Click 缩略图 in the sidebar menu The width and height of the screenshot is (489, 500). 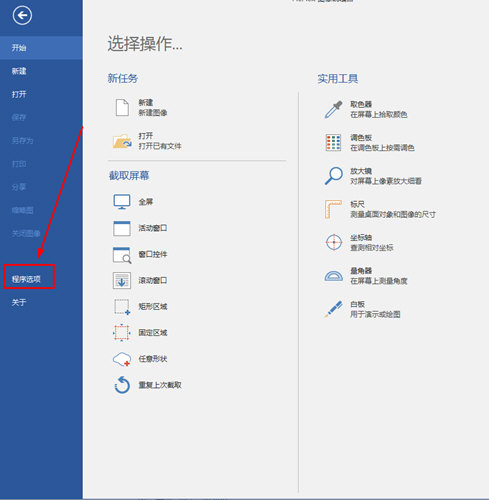(x=23, y=210)
